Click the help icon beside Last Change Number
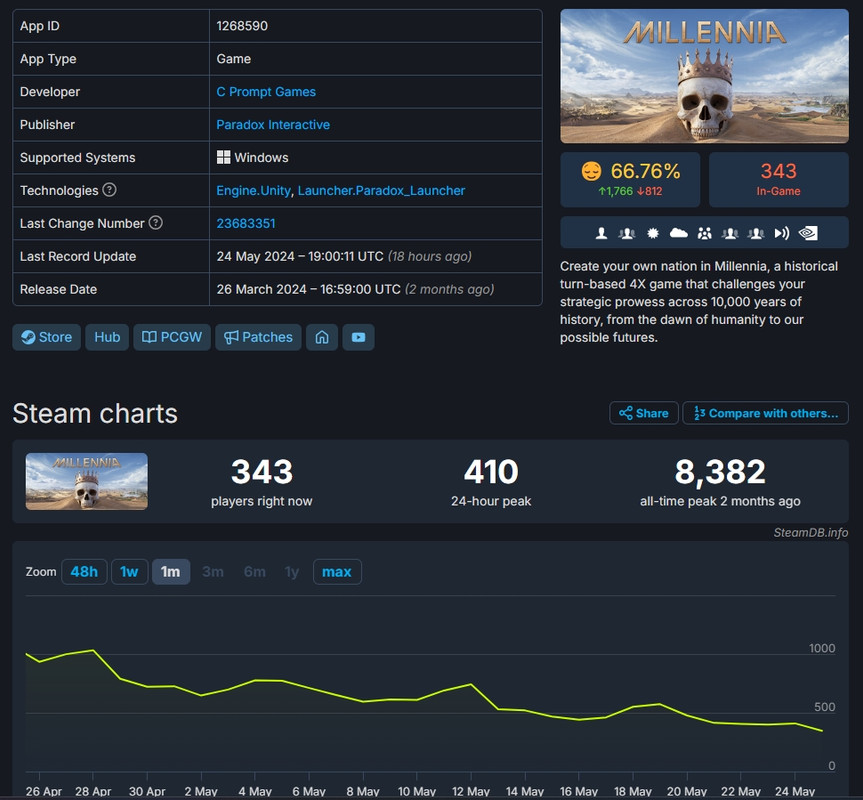 click(156, 223)
